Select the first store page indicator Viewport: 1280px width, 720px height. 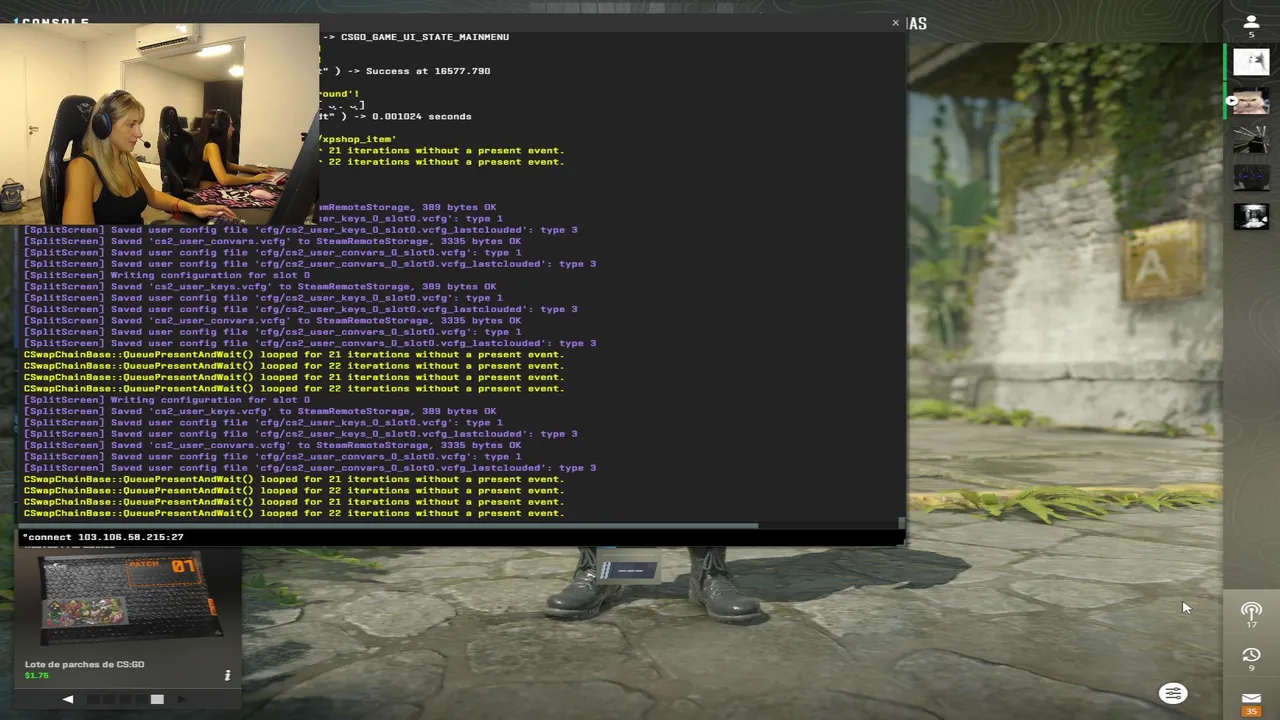(x=94, y=699)
